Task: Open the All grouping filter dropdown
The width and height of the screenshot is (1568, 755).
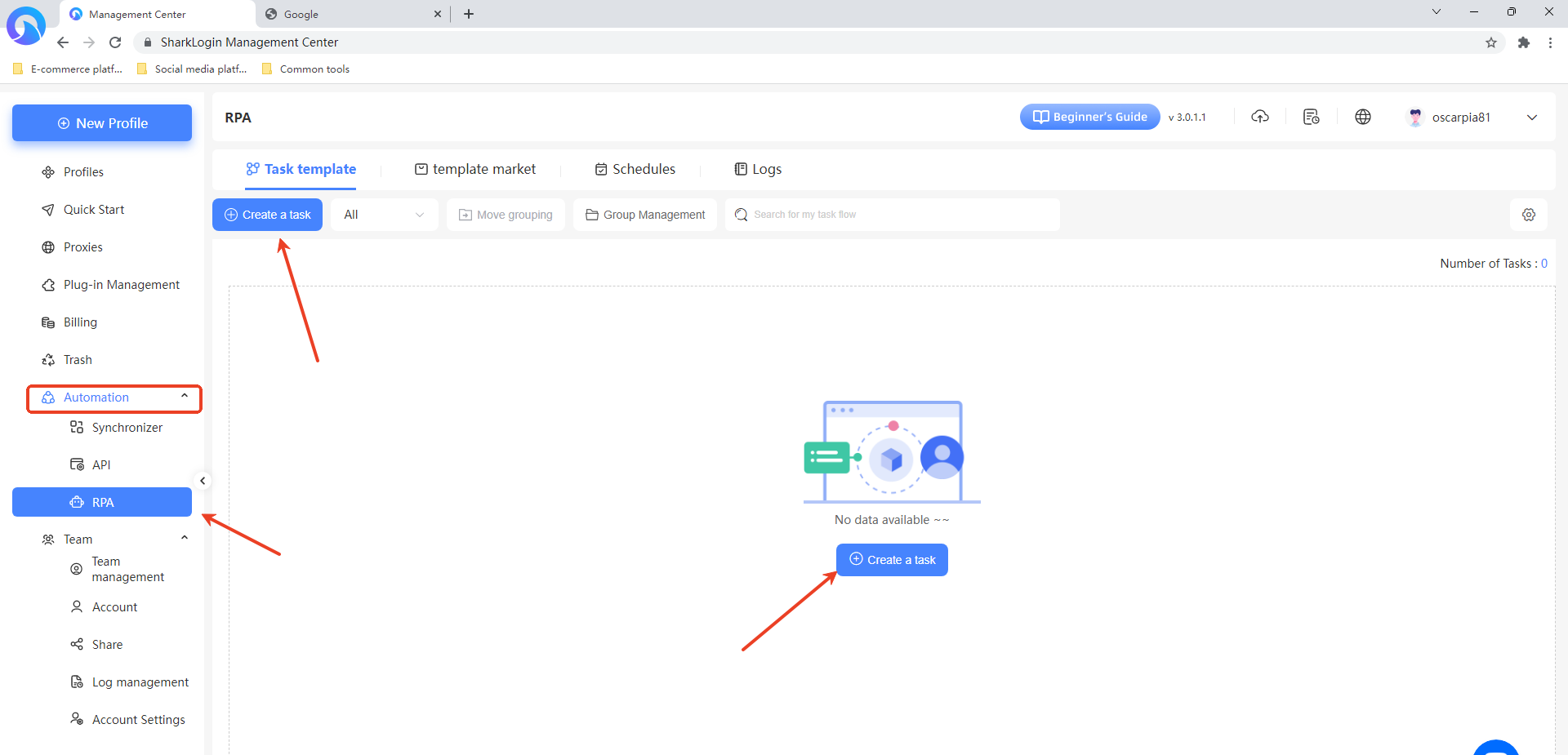Action: [384, 215]
